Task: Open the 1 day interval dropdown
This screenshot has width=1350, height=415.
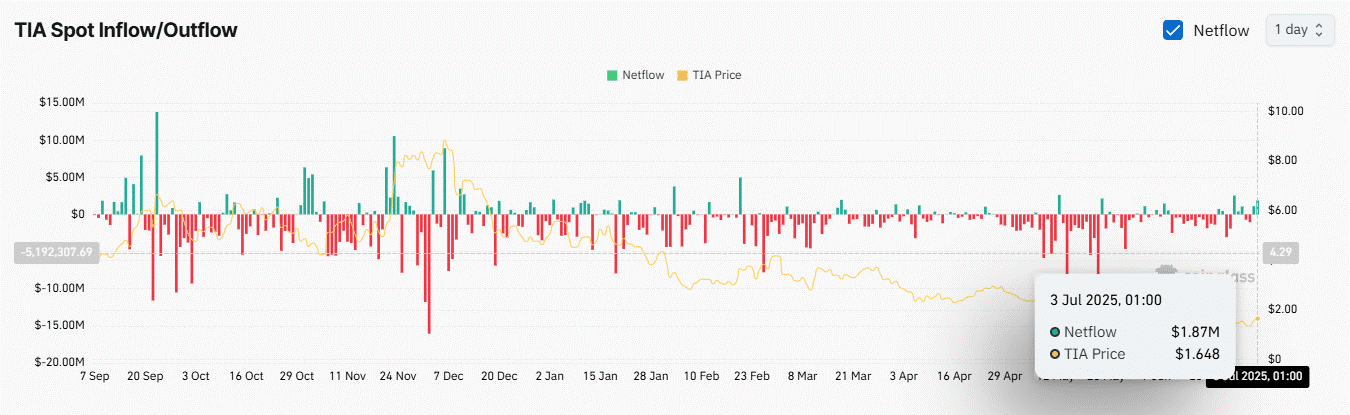Action: click(1299, 30)
